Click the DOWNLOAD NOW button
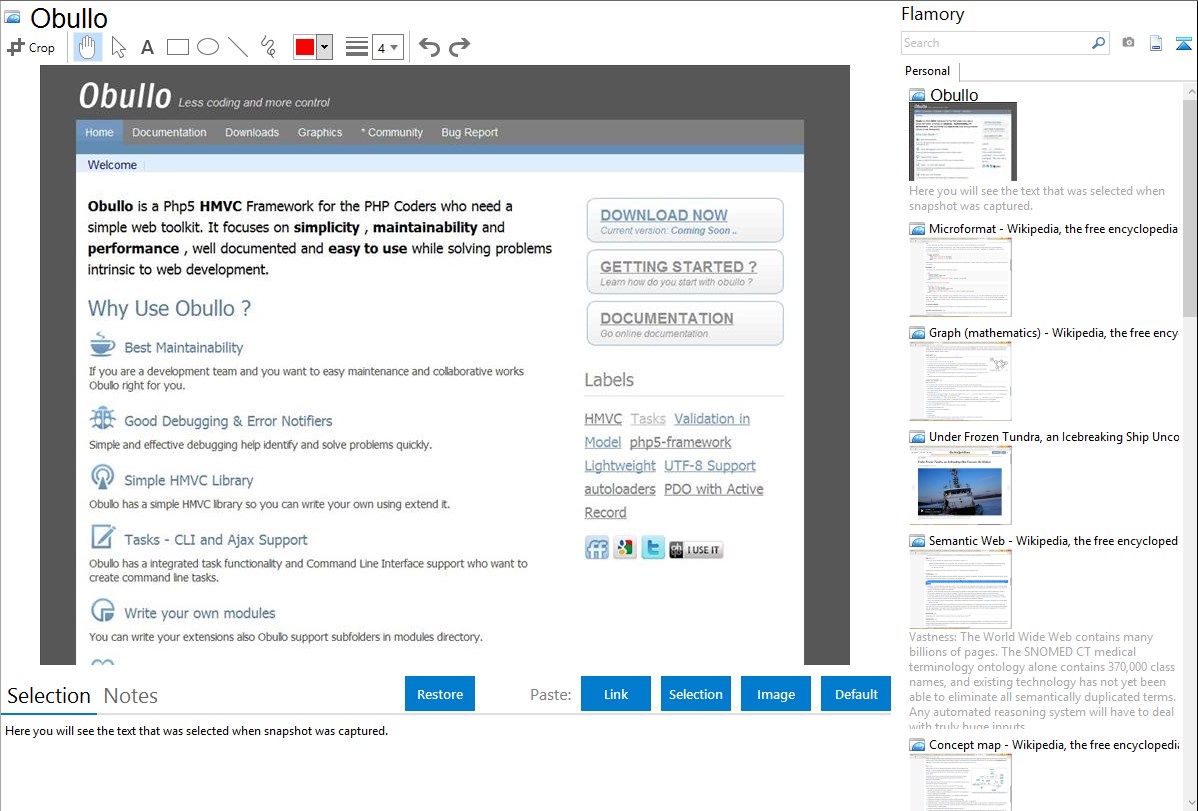The image size is (1198, 811). tap(685, 221)
